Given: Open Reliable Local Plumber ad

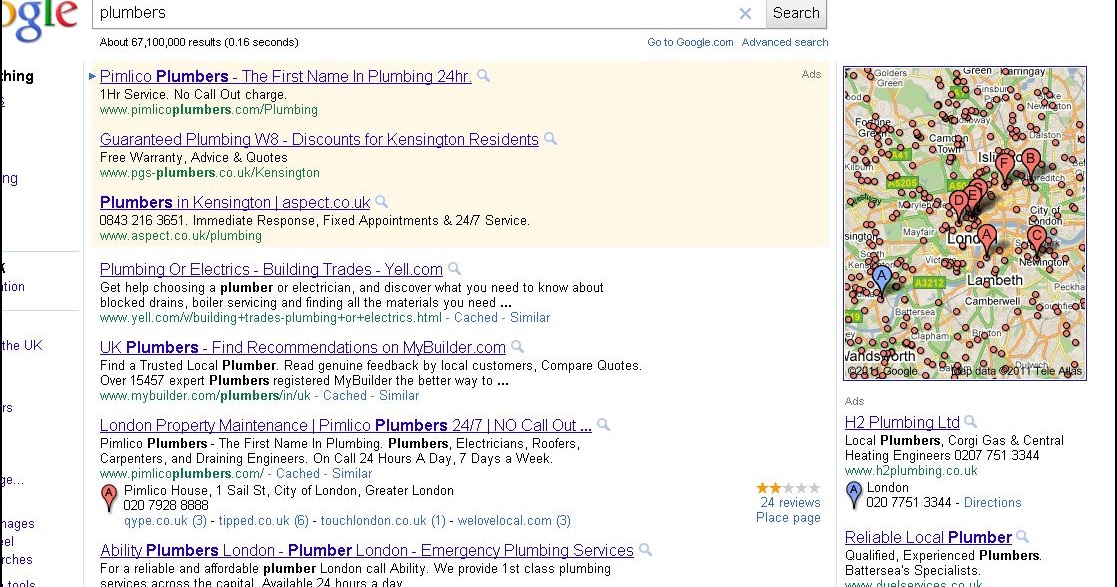Looking at the screenshot, I should point(928,537).
